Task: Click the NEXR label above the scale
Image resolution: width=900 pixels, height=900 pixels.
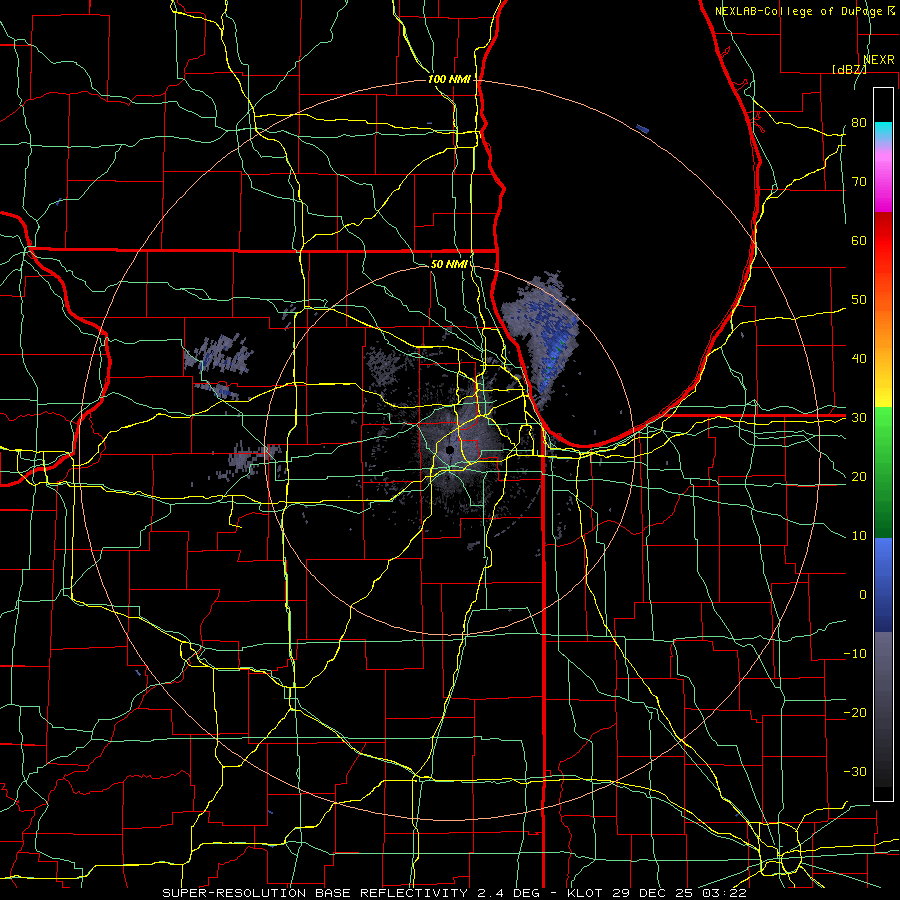Action: (x=879, y=60)
